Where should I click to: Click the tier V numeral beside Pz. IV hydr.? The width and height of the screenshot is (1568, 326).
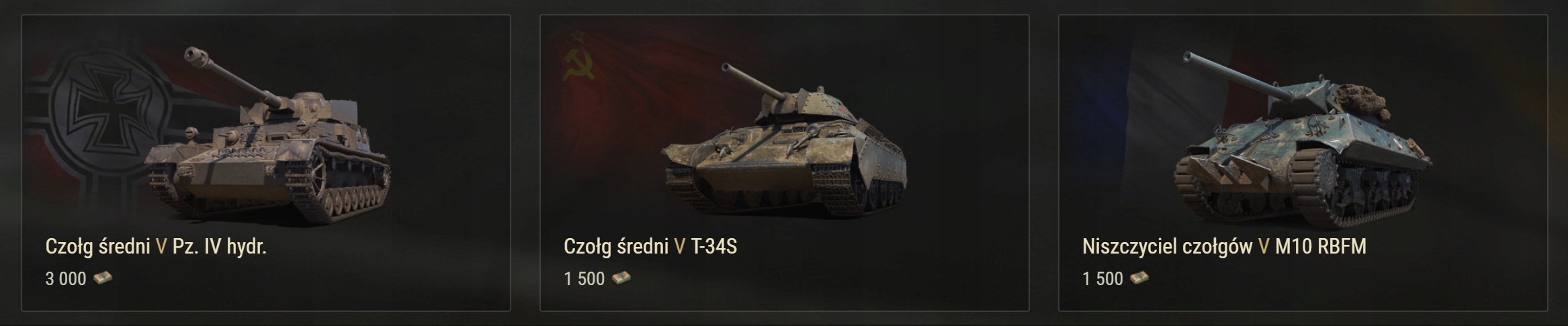(161, 247)
